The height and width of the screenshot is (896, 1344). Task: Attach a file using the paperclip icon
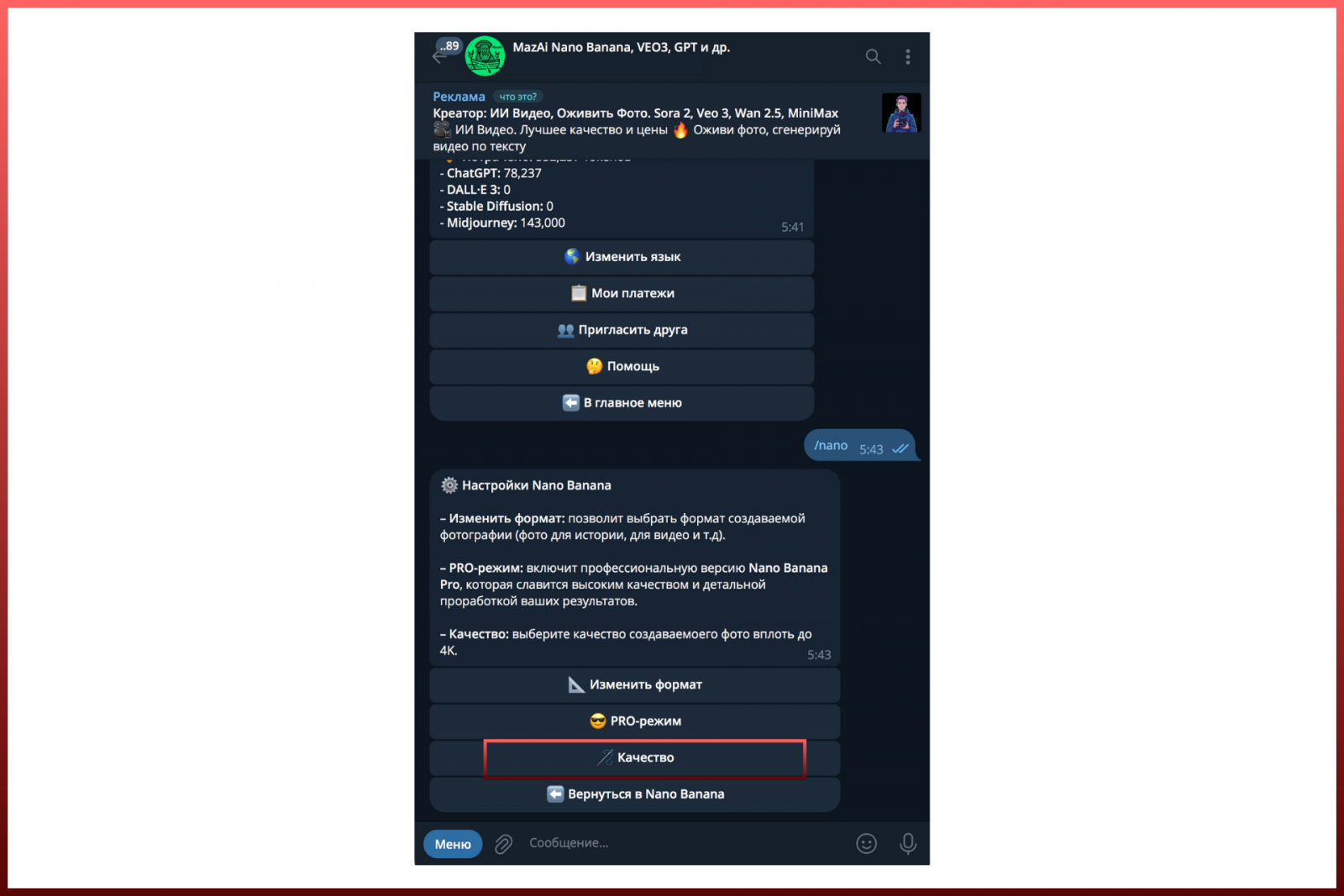(x=503, y=844)
